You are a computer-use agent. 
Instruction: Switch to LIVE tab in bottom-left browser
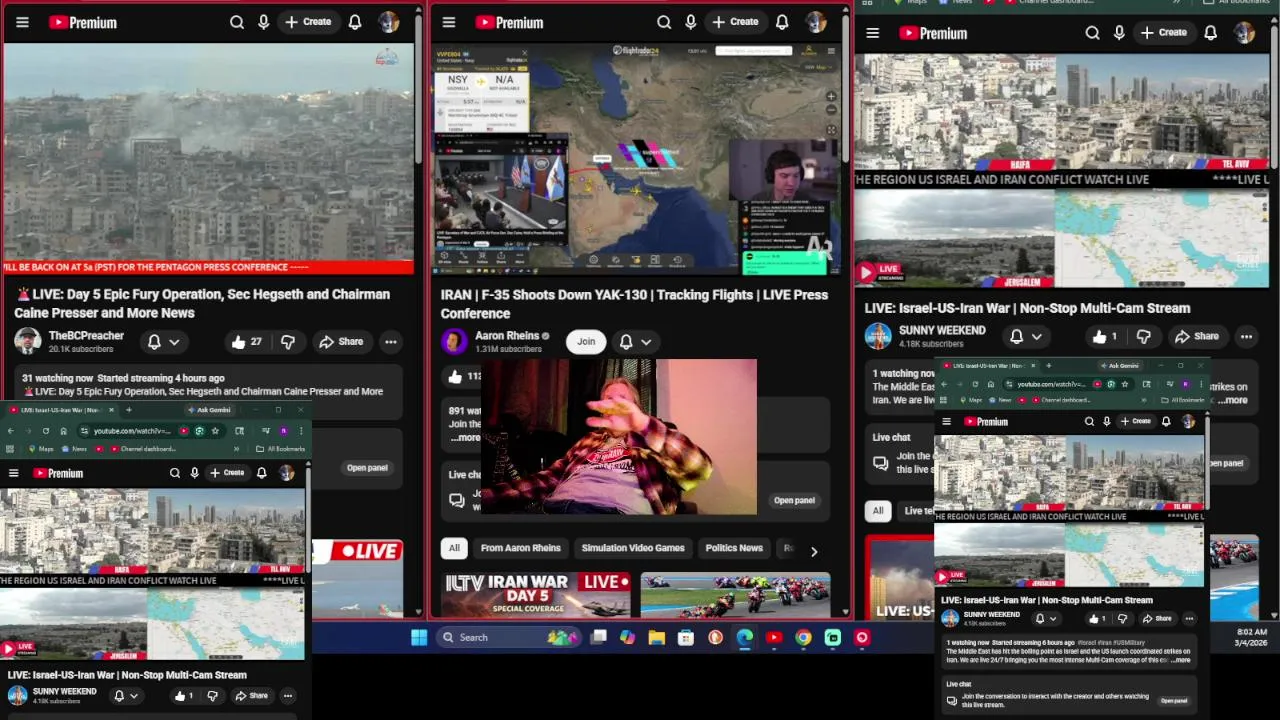tap(60, 410)
